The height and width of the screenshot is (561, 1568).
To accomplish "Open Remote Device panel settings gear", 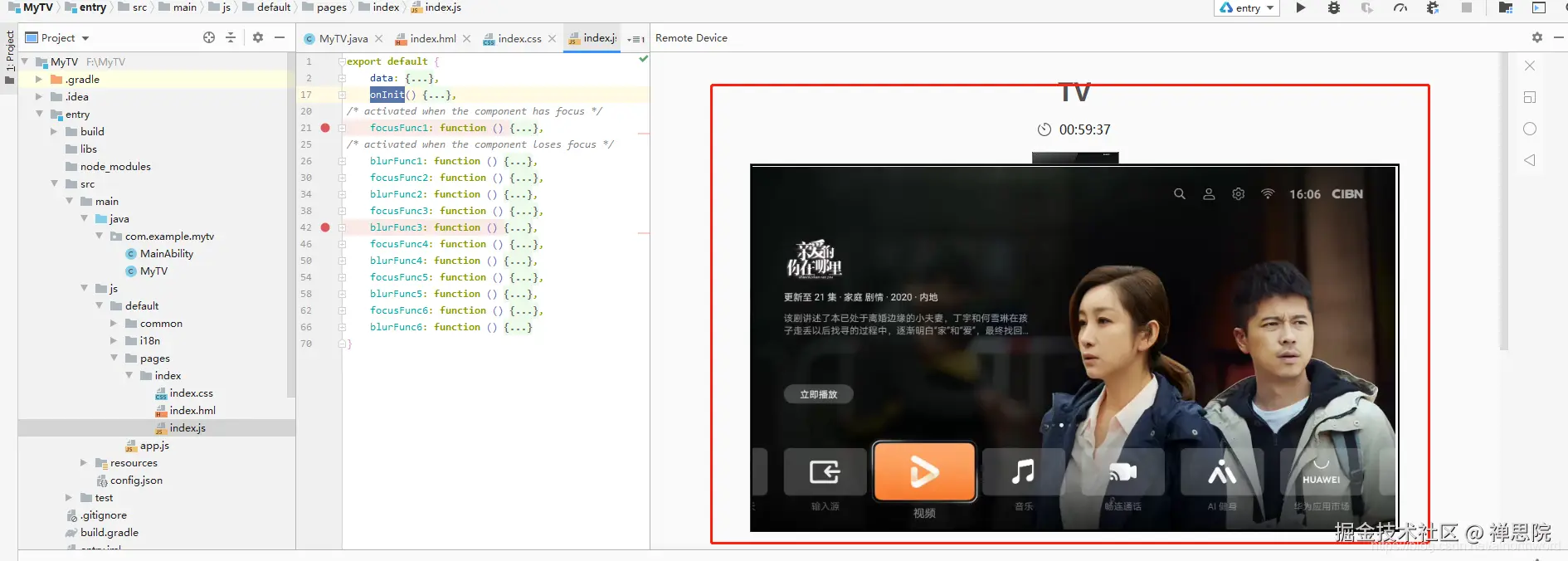I will [x=1537, y=37].
